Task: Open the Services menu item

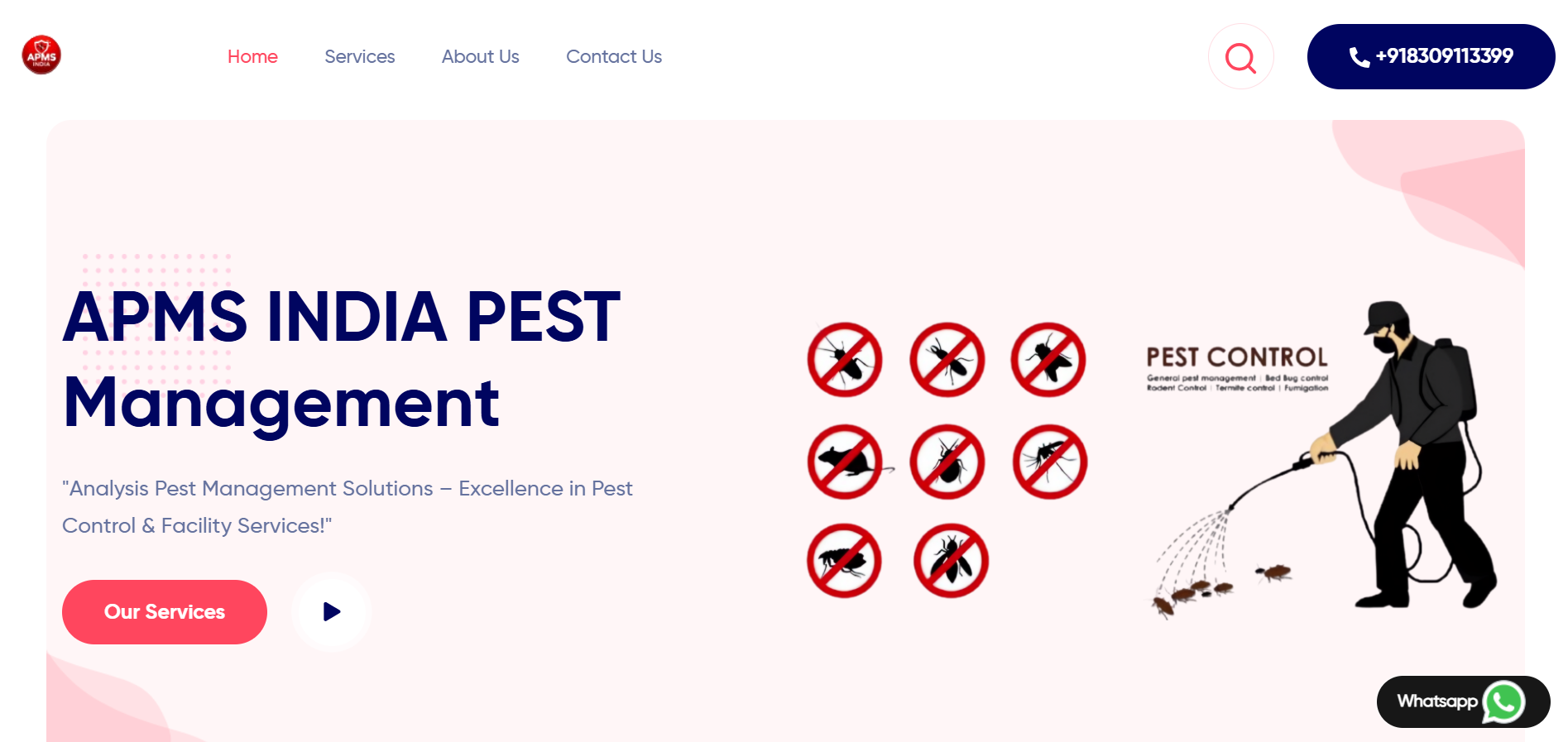Action: tap(359, 57)
